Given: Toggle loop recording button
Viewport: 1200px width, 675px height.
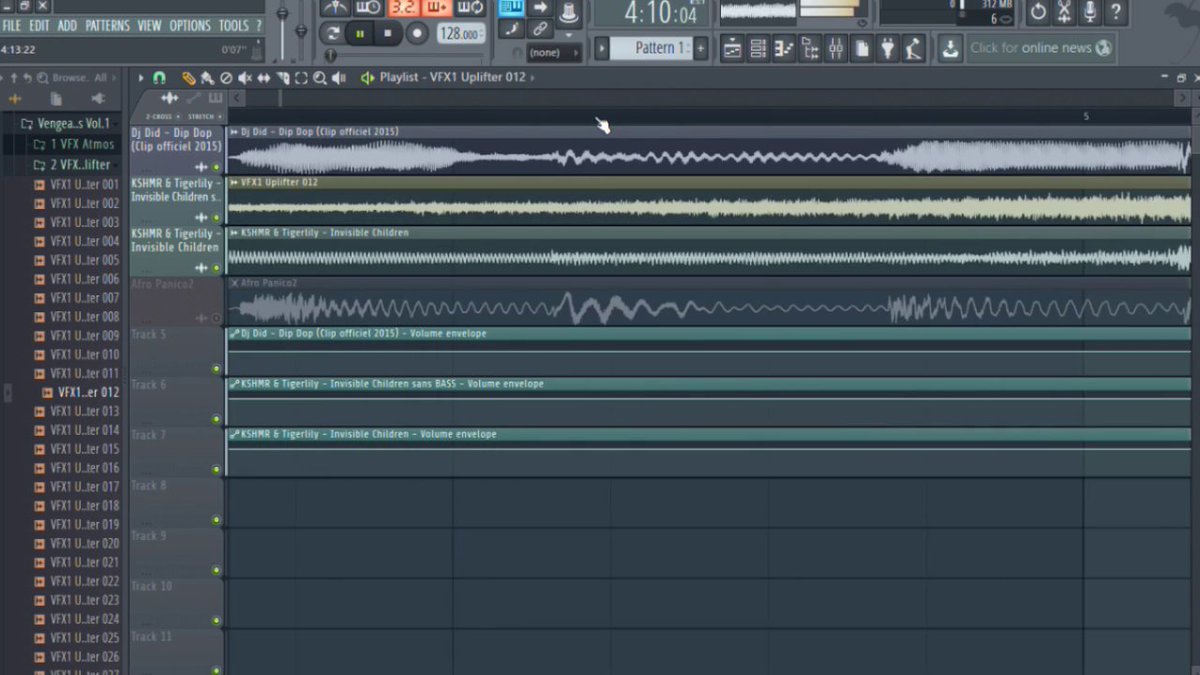Looking at the screenshot, I should click(471, 7).
